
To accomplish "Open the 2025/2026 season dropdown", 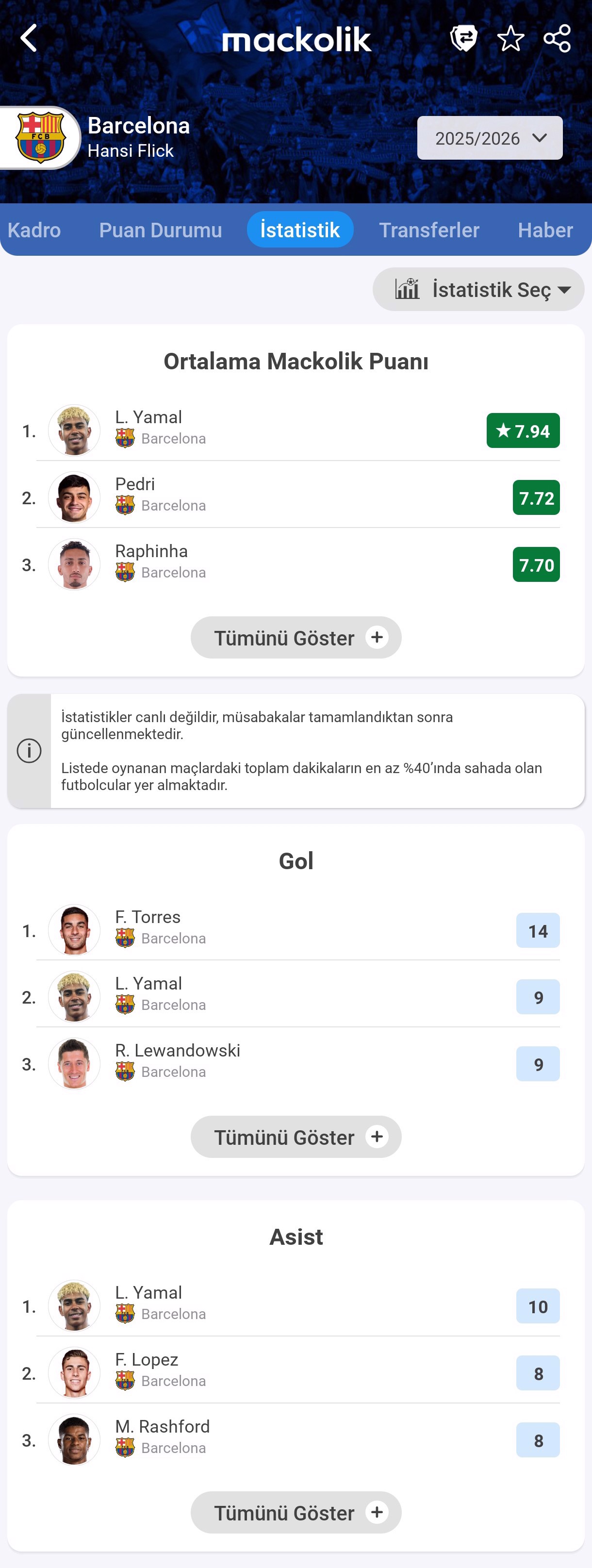I will (x=490, y=138).
